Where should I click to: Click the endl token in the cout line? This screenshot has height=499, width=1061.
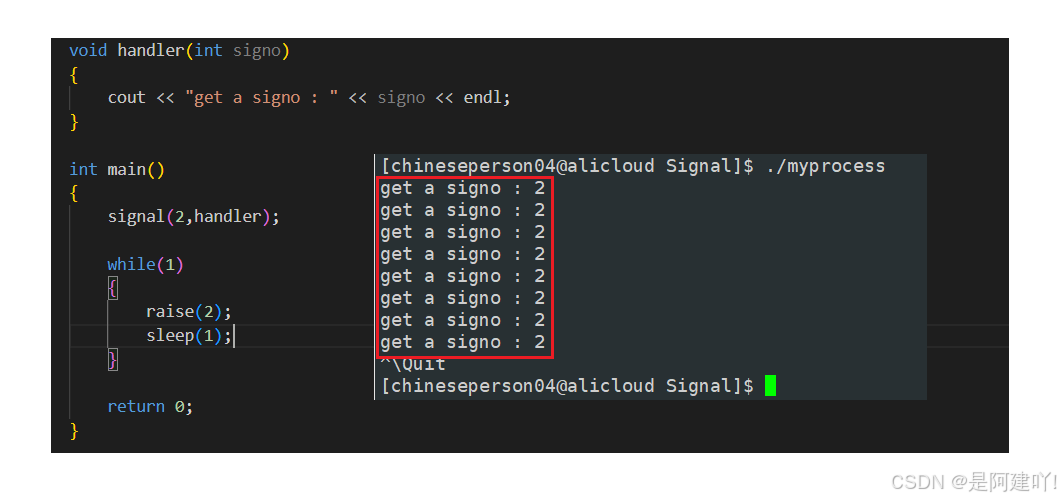coord(484,97)
